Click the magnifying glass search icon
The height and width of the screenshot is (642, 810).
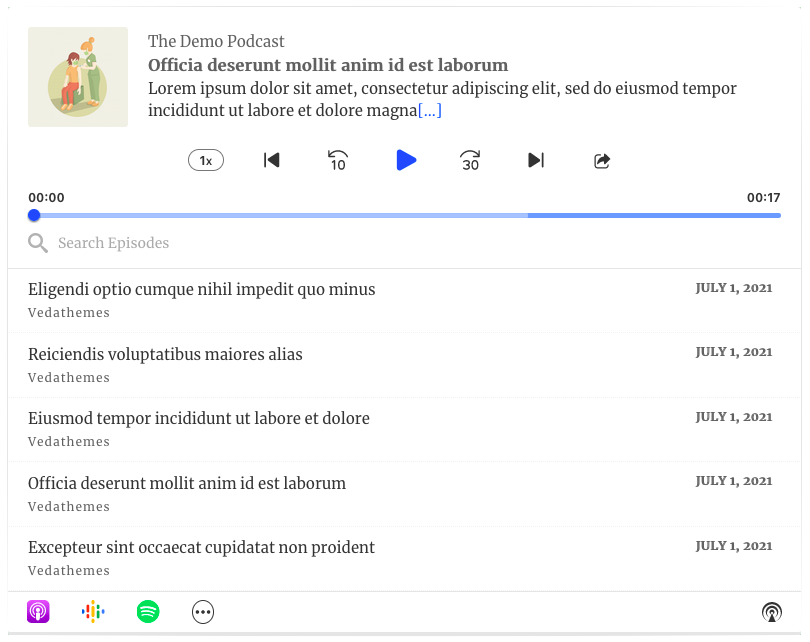[x=38, y=243]
